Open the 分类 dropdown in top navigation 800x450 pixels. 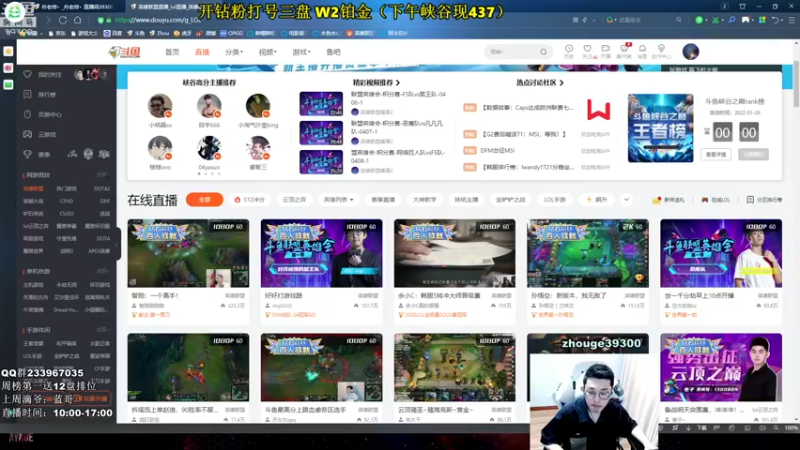[234, 52]
